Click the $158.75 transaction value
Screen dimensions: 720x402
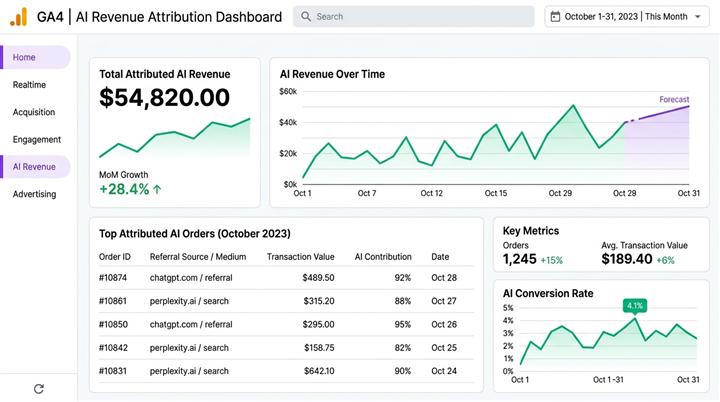pos(319,348)
